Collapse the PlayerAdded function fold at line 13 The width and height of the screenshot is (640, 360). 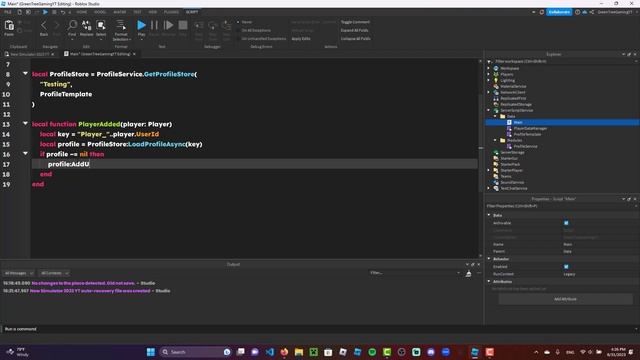coord(25,123)
